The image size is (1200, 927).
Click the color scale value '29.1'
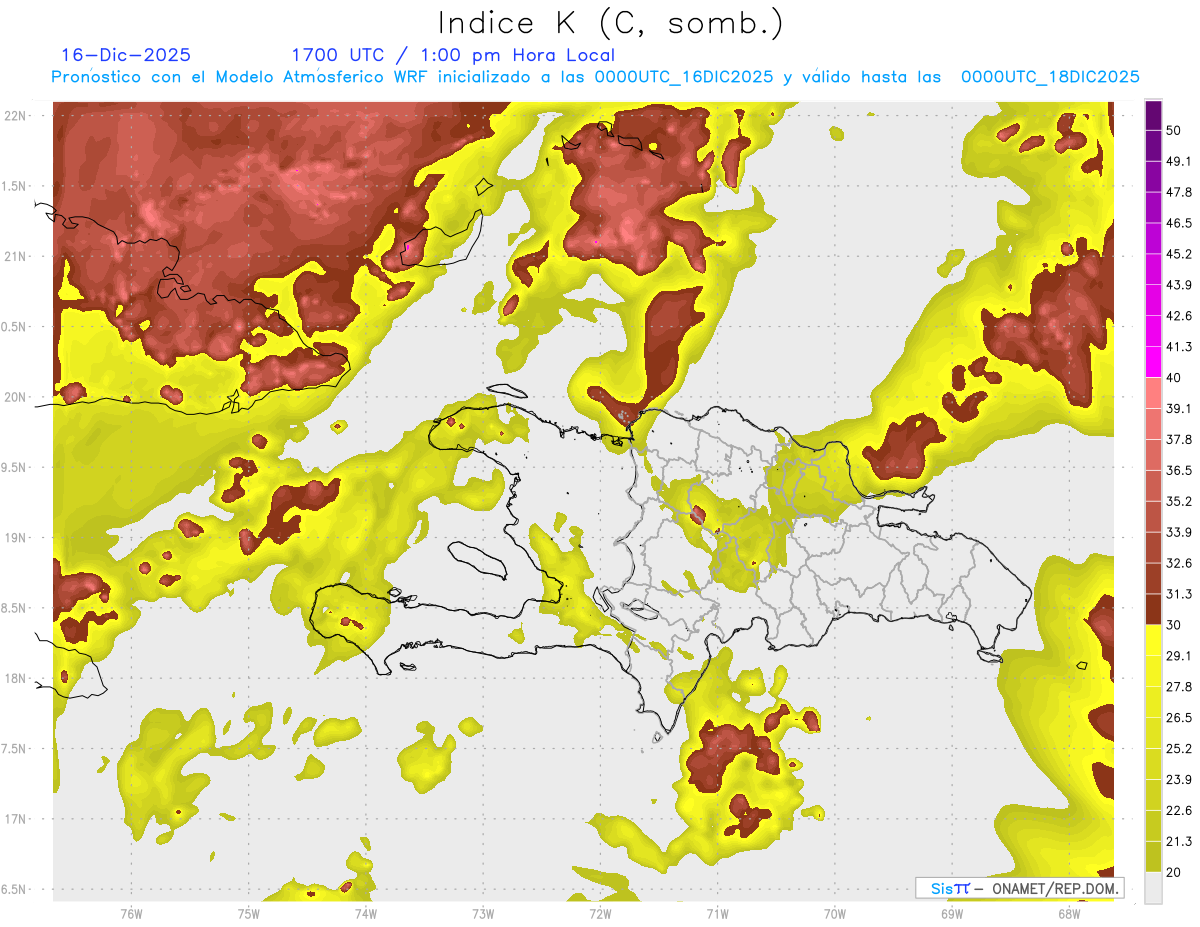click(x=1179, y=656)
